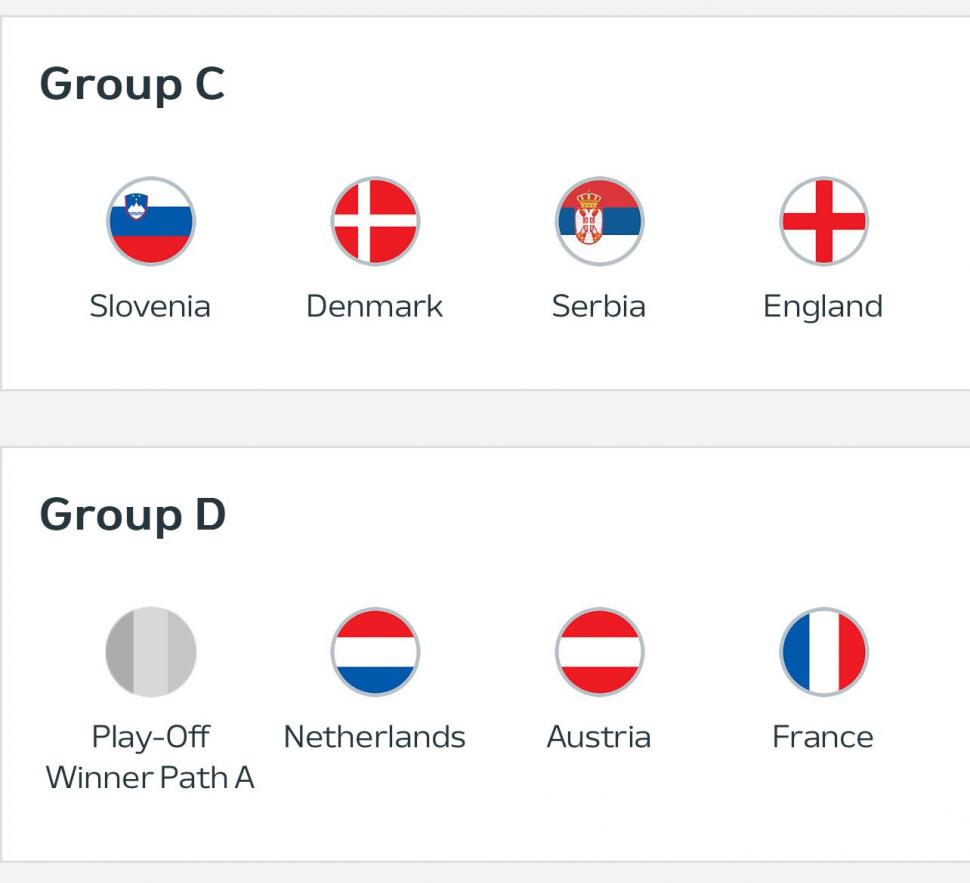Select the Netherlands flag icon
970x883 pixels.
375,651
